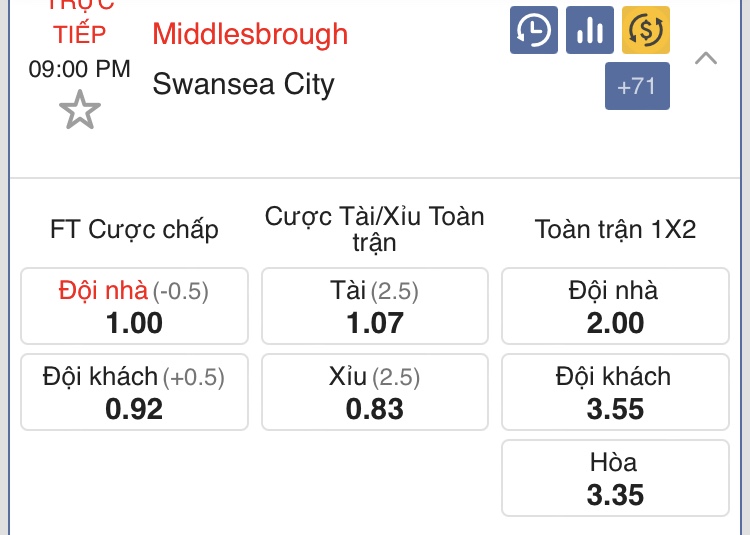Favorite the match with star icon
Screen dimensions: 750x535
[x=80, y=110]
